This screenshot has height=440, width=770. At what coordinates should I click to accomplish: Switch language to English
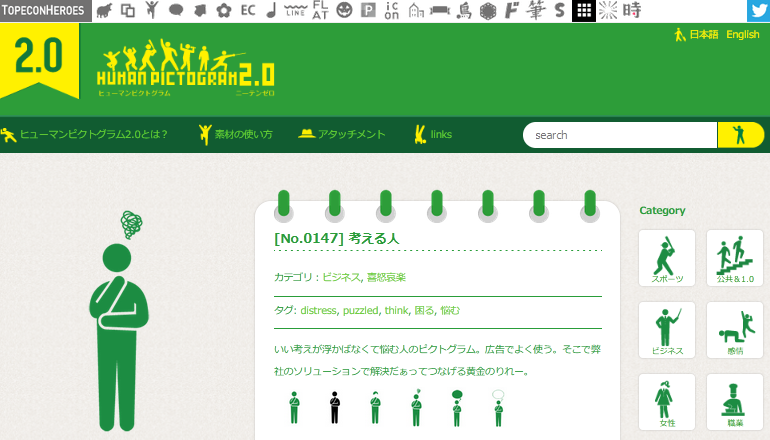742,34
